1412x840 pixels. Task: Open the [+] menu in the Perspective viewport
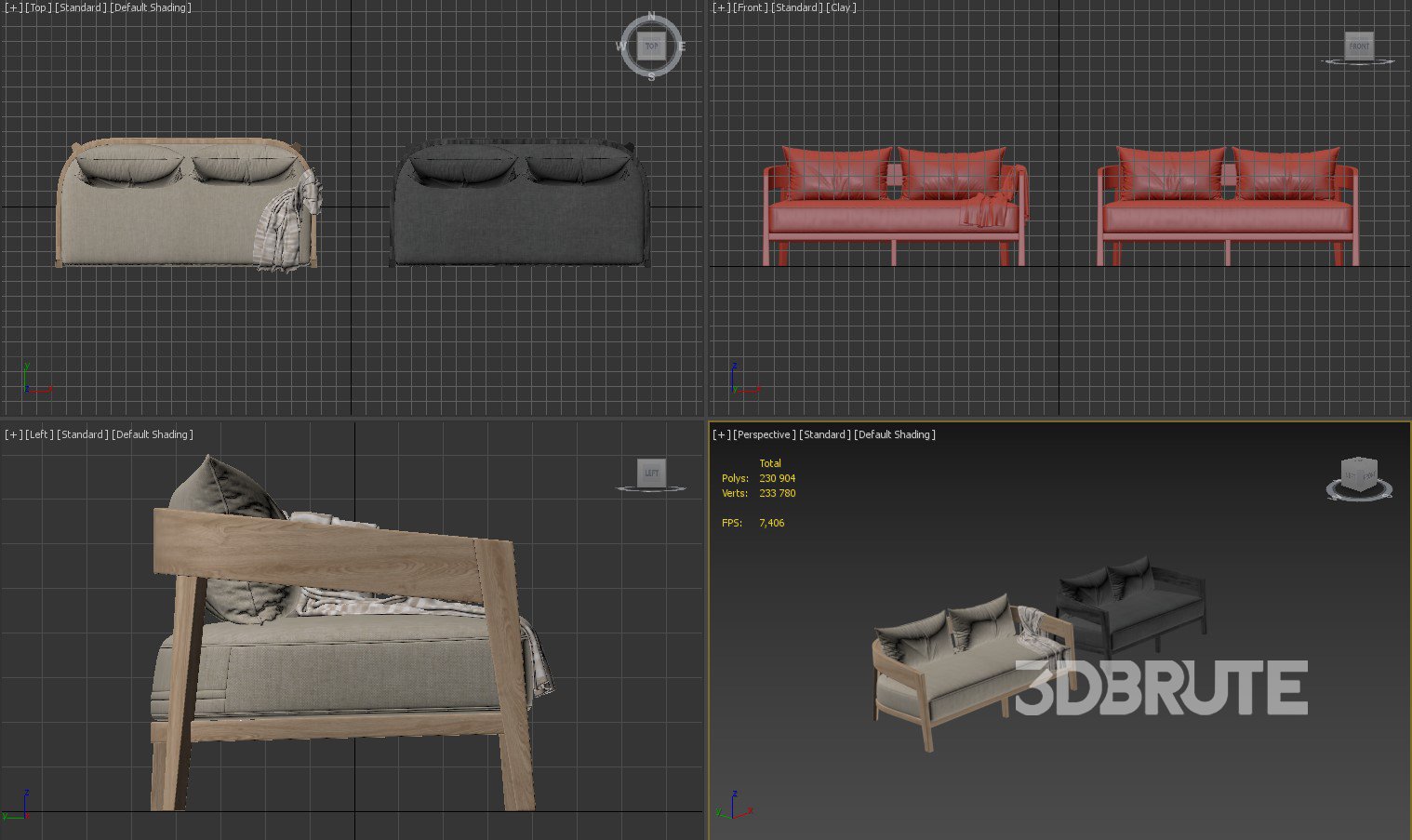point(721,434)
